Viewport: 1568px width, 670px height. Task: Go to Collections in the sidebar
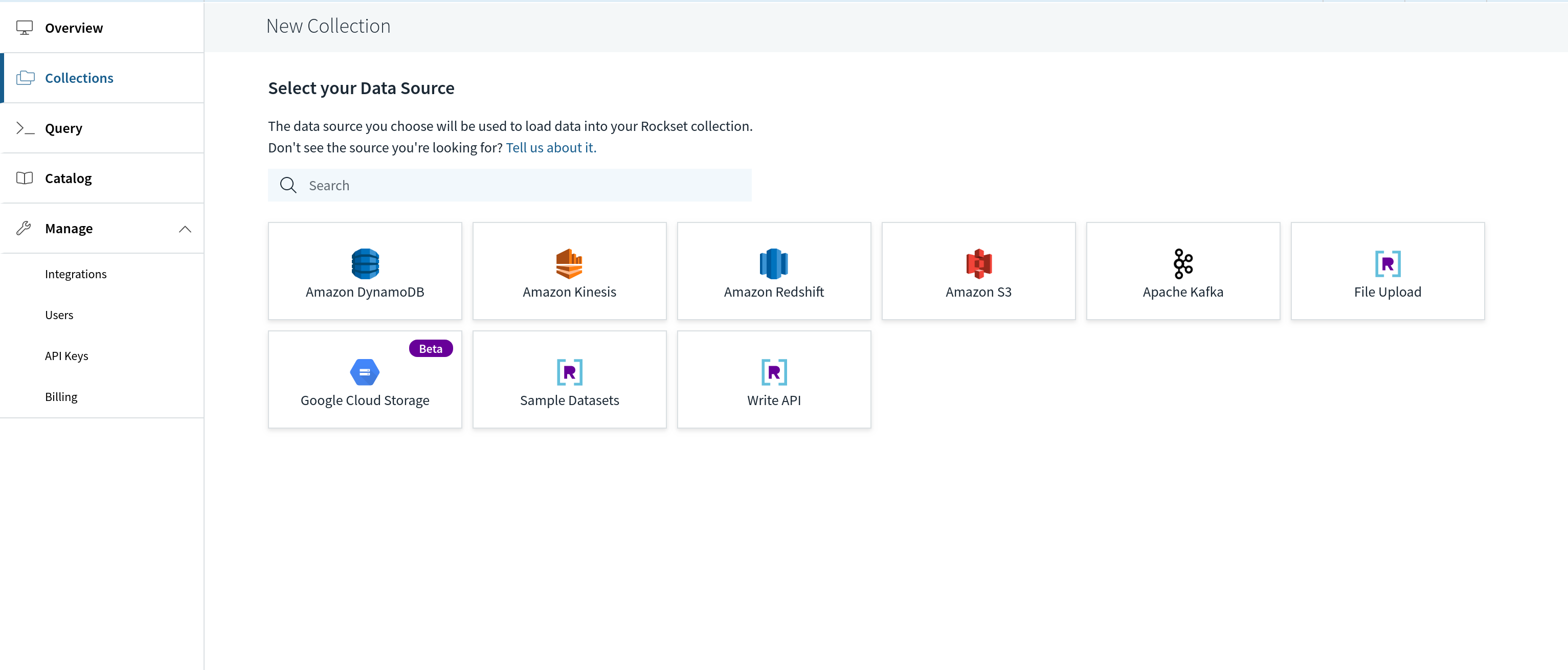[79, 78]
